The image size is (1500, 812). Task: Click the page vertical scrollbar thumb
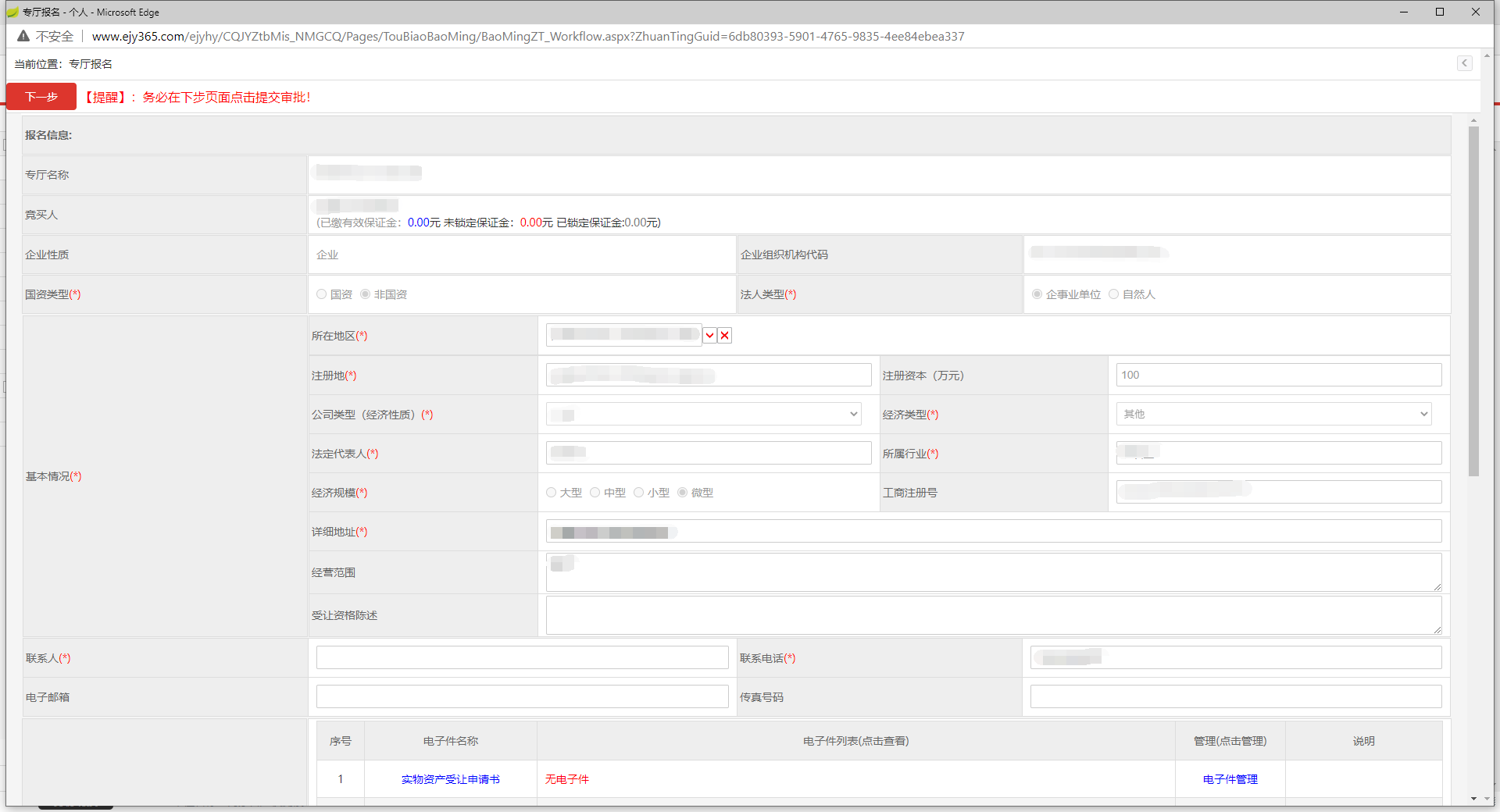click(1473, 301)
